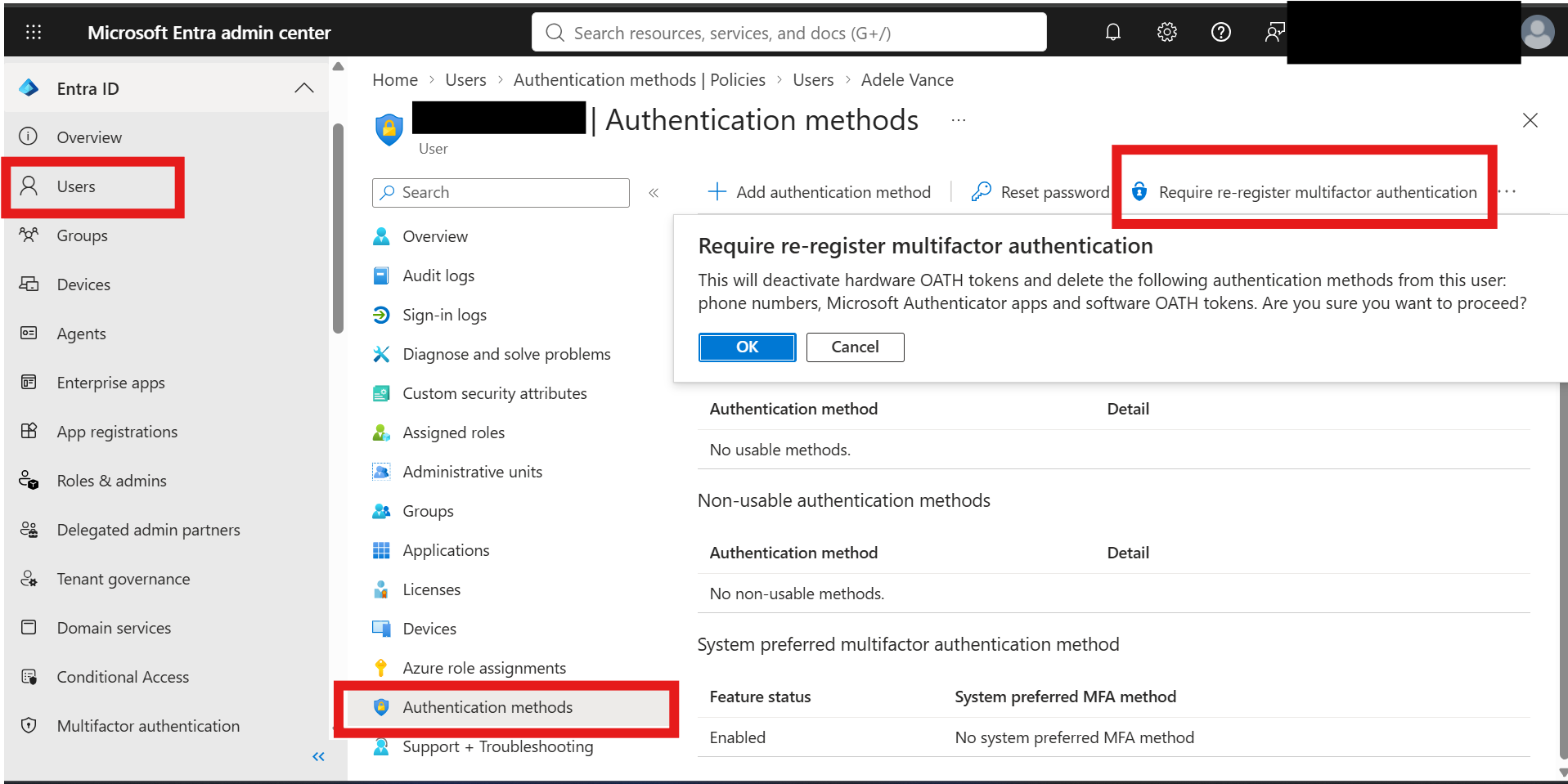The image size is (1568, 784).
Task: Click Add authentication method
Action: tap(819, 192)
